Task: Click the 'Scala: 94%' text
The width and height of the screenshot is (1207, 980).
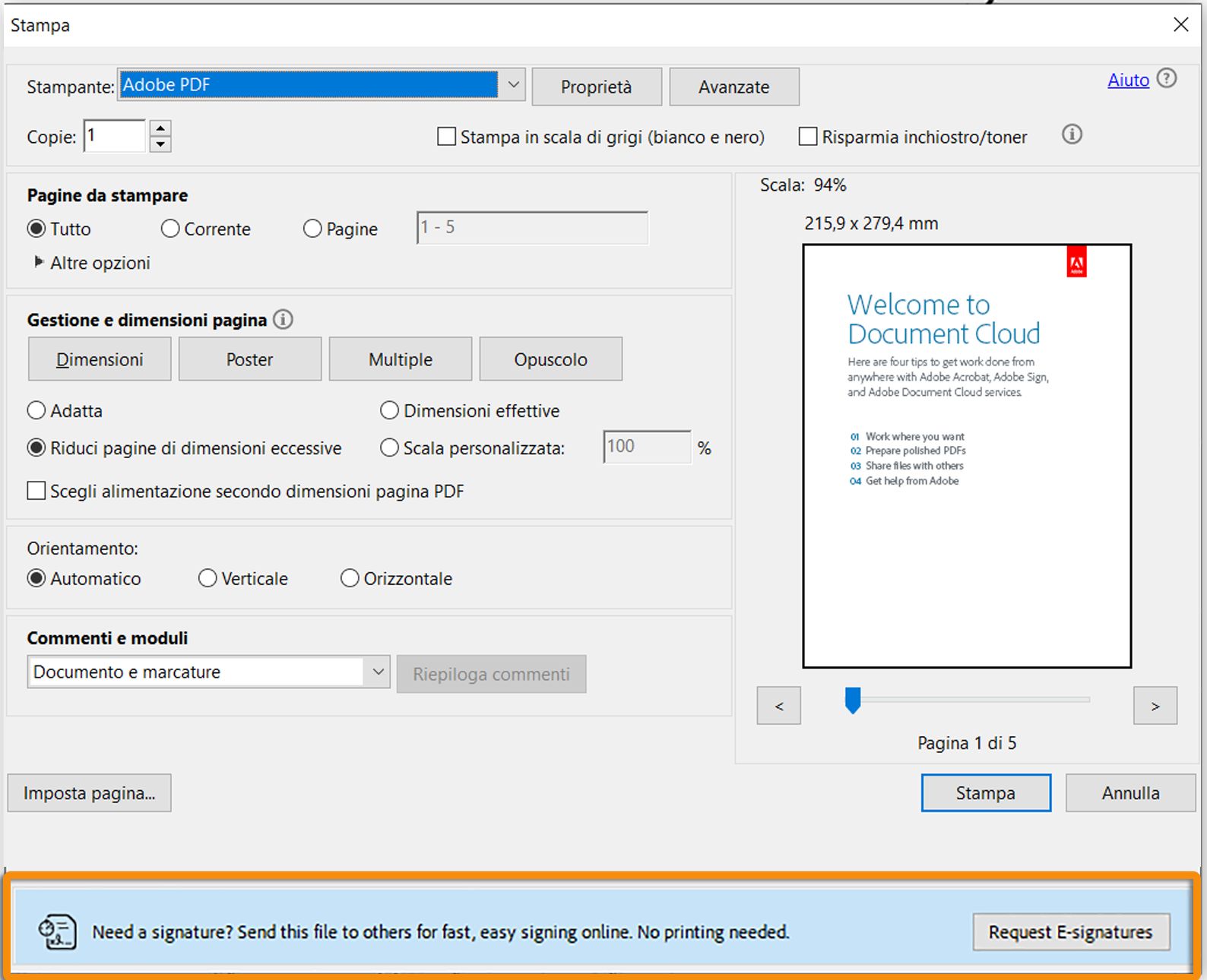Action: (803, 185)
